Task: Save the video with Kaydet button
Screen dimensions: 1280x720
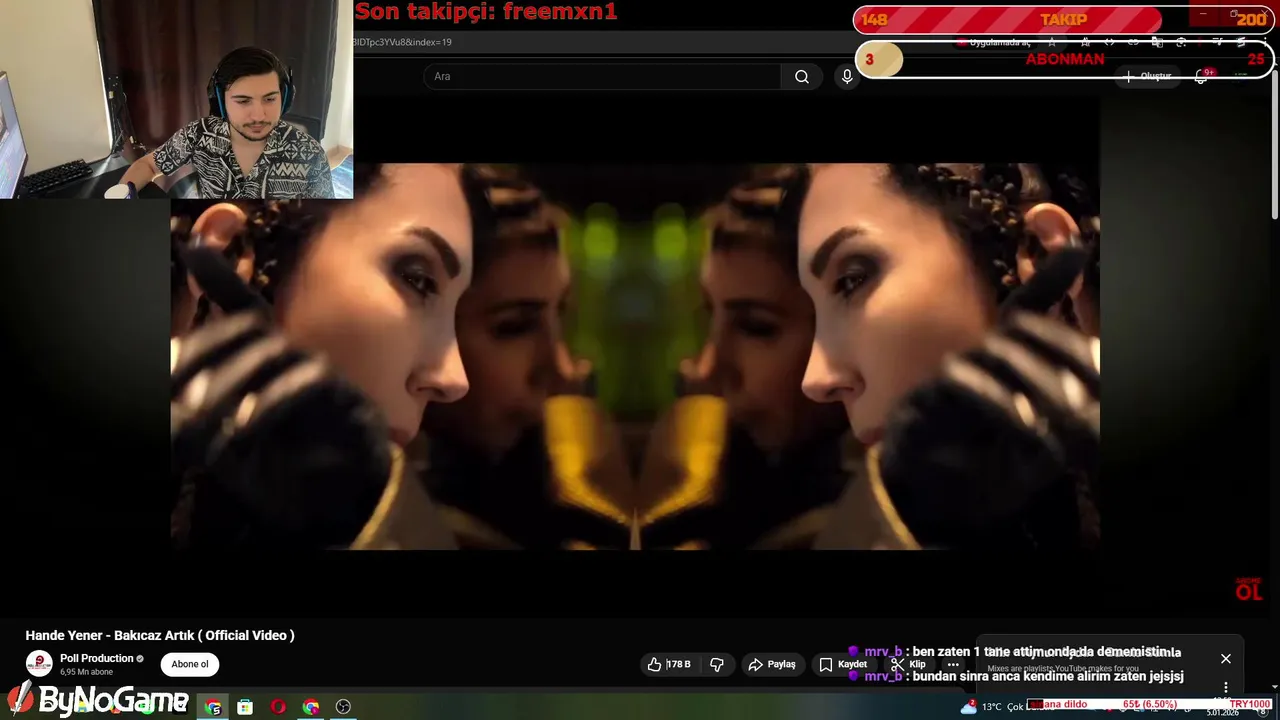Action: point(843,664)
